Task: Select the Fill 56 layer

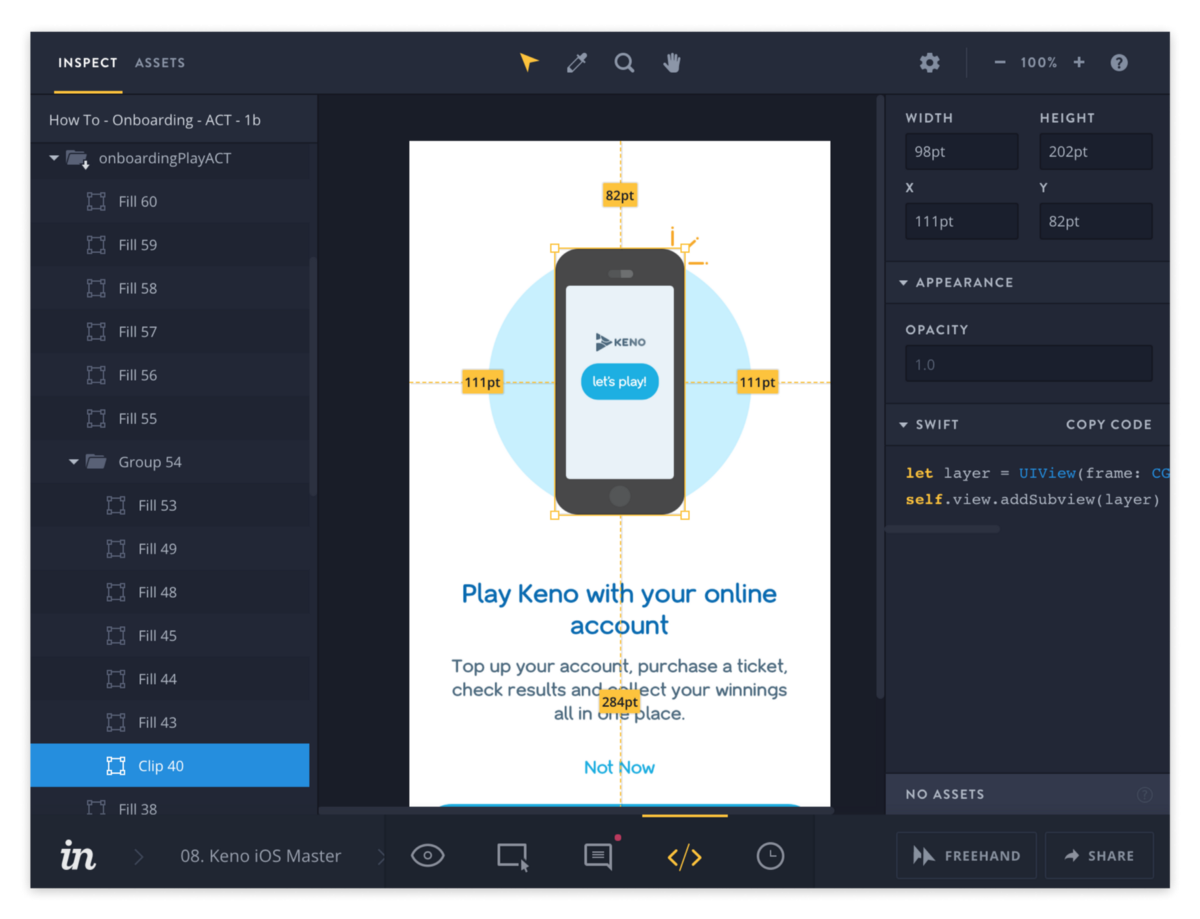Action: point(170,375)
